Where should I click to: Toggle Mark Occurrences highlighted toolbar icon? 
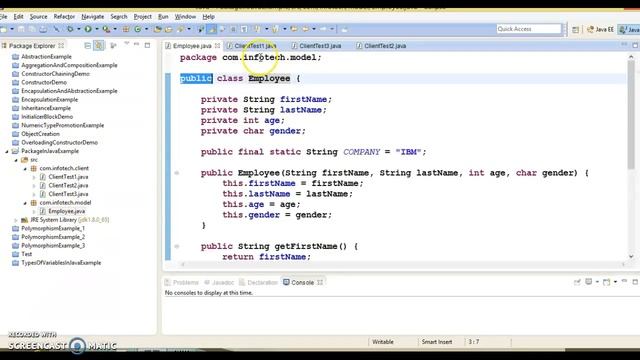coord(212,29)
